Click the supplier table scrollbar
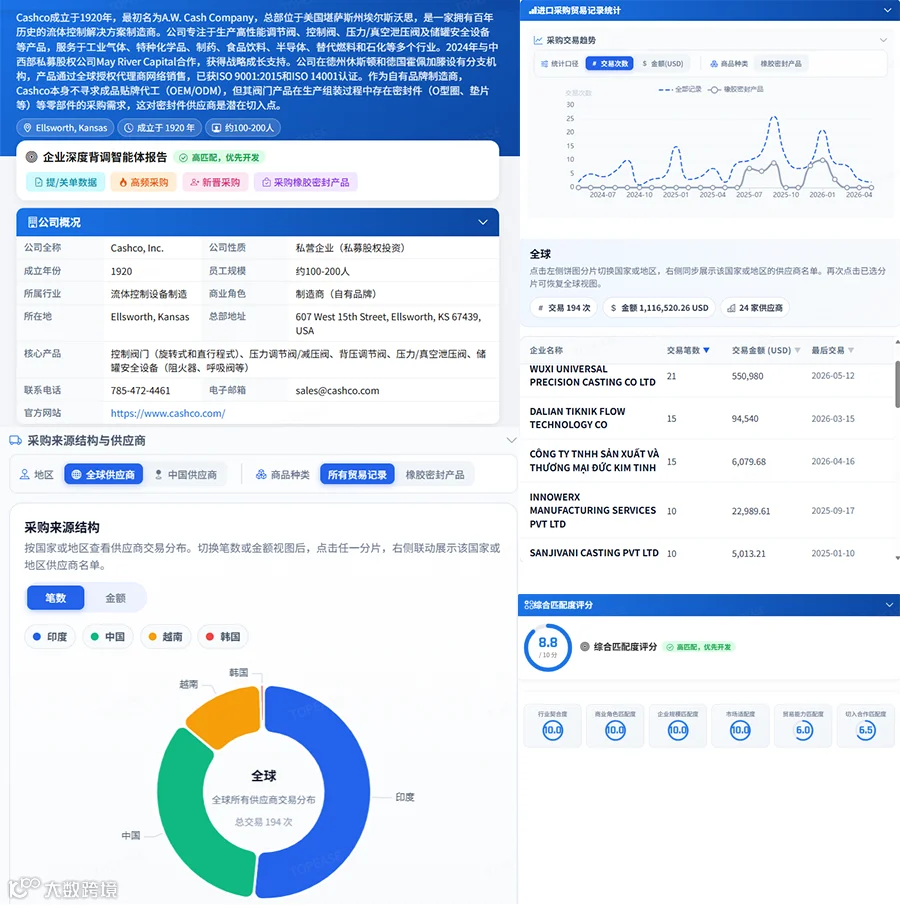This screenshot has height=906, width=900. point(897,384)
